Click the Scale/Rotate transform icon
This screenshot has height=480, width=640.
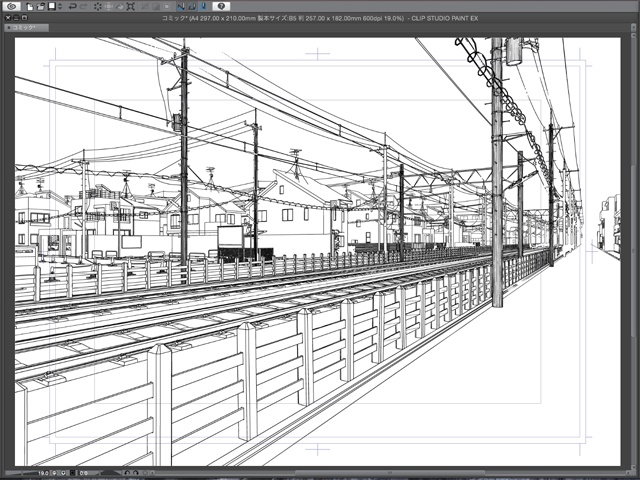coord(130,6)
